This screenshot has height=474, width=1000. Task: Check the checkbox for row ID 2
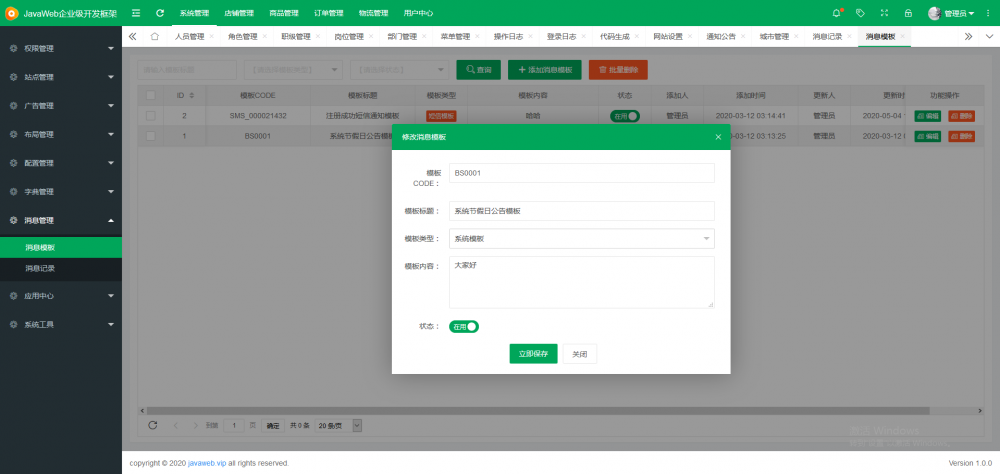coord(151,116)
